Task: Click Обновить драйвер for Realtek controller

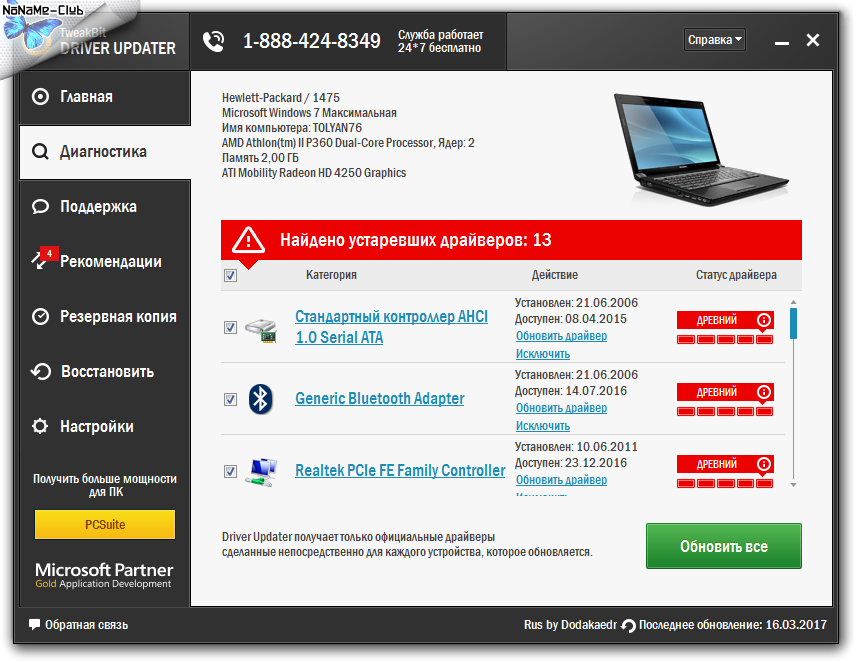Action: click(561, 480)
